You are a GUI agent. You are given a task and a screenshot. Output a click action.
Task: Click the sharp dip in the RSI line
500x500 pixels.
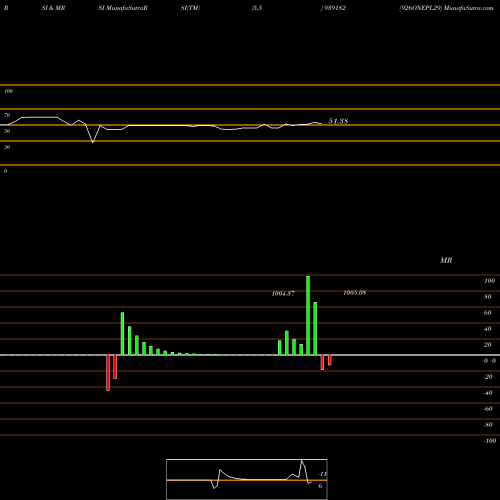pos(93,142)
